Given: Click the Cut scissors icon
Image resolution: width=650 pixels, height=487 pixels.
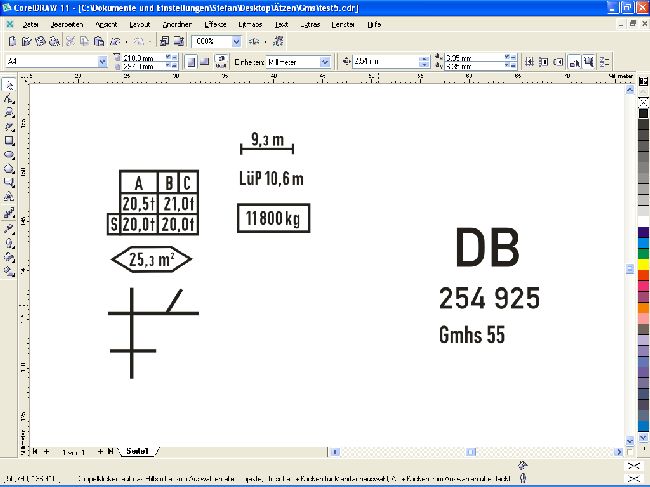Looking at the screenshot, I should [x=71, y=42].
